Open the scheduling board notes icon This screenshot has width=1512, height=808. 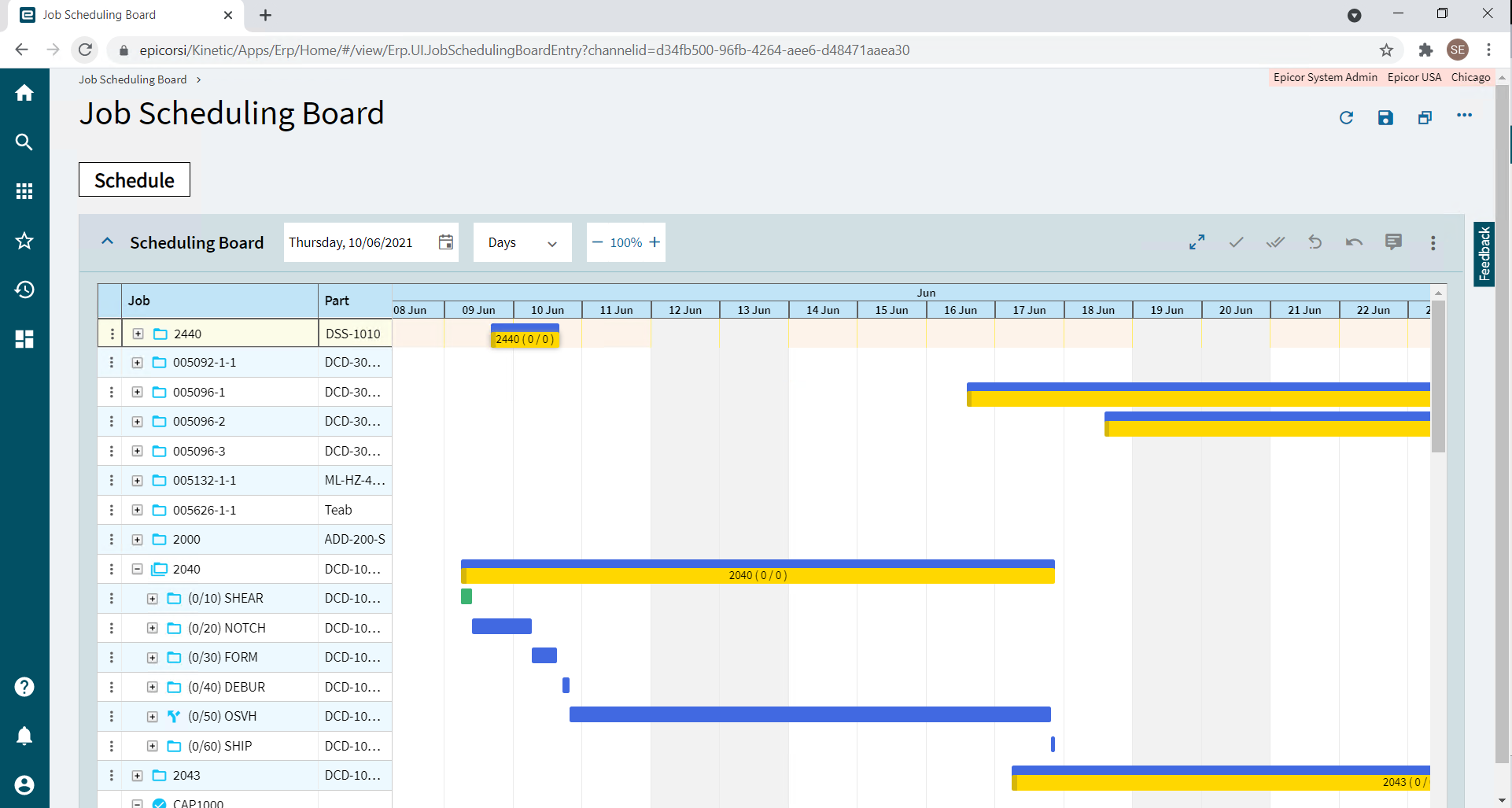(1393, 242)
